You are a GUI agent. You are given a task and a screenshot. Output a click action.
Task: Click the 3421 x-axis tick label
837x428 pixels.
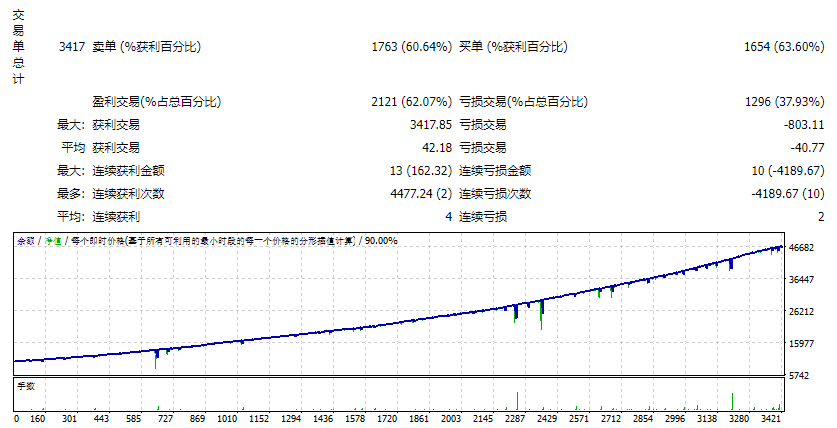771,419
